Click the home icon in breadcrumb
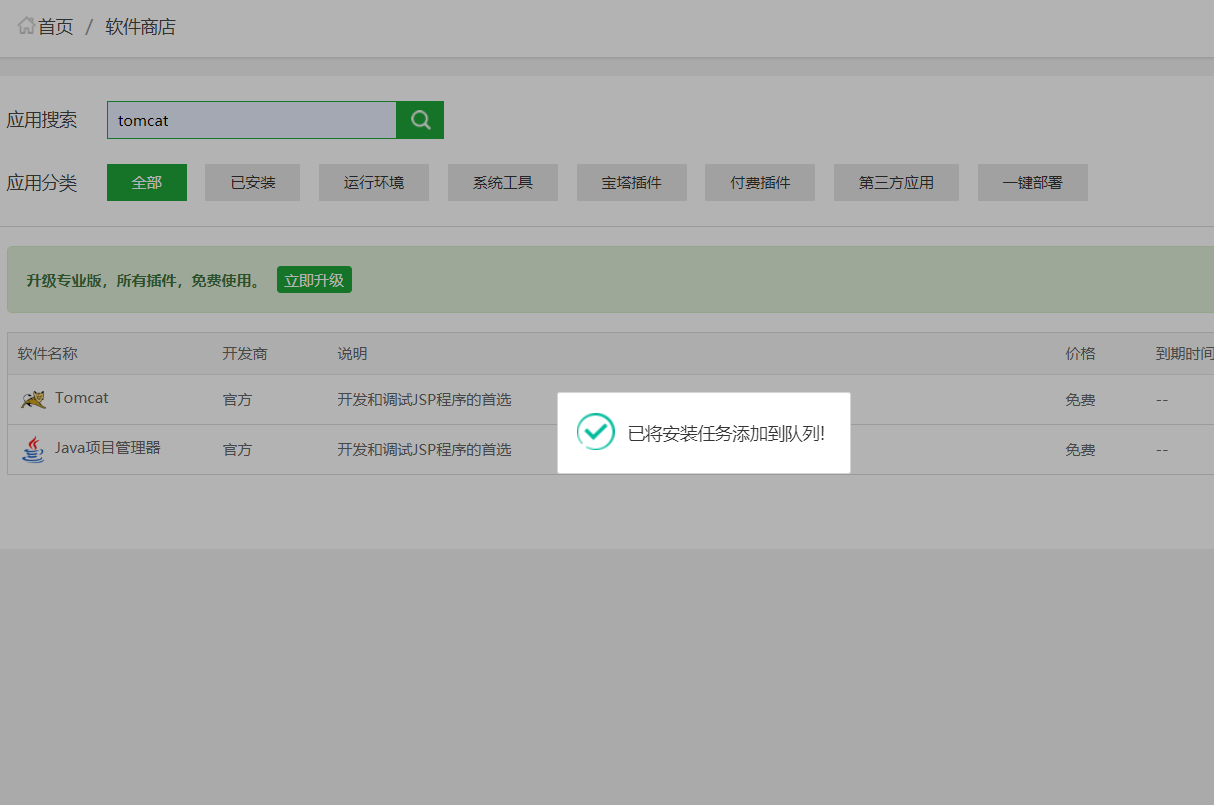1214x805 pixels. (26, 26)
